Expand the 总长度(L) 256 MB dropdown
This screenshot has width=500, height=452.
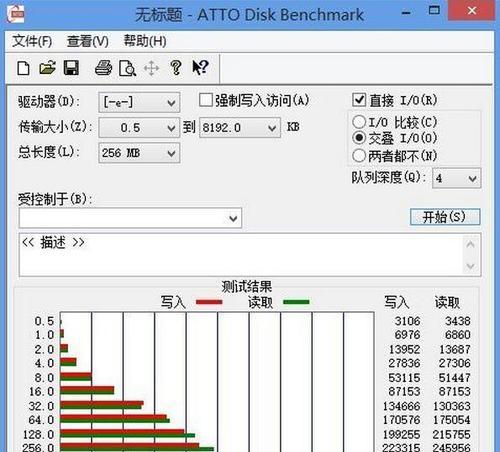139,153
